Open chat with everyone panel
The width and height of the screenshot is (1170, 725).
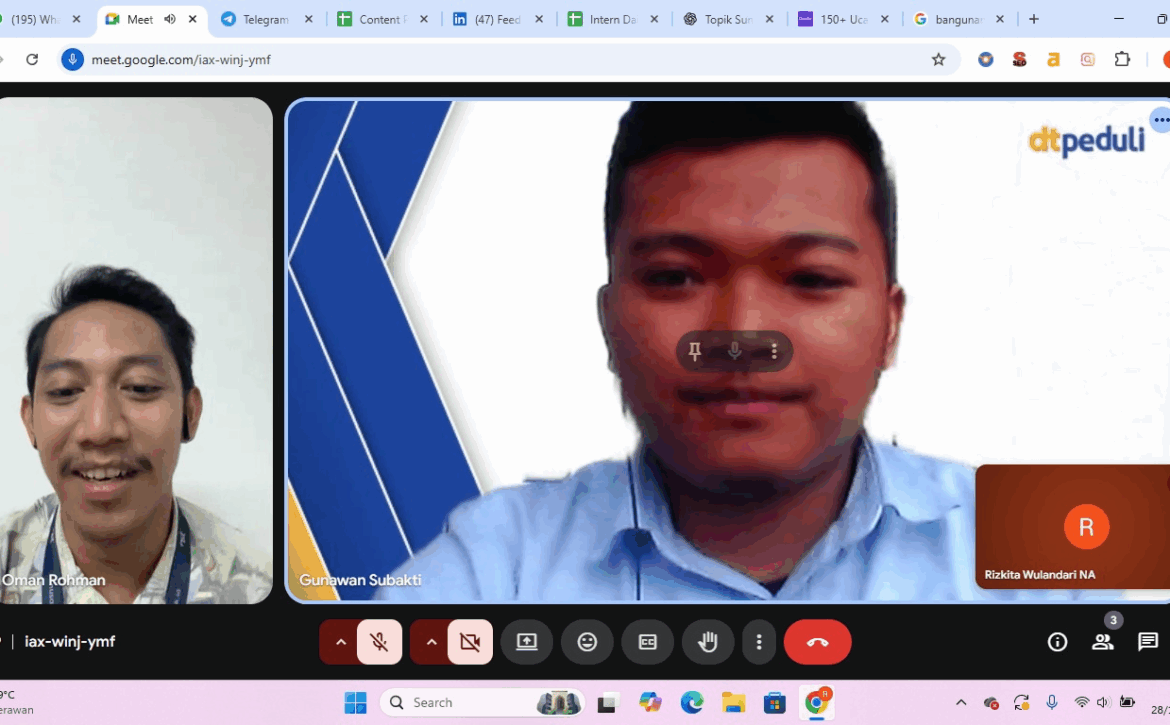[x=1147, y=642]
